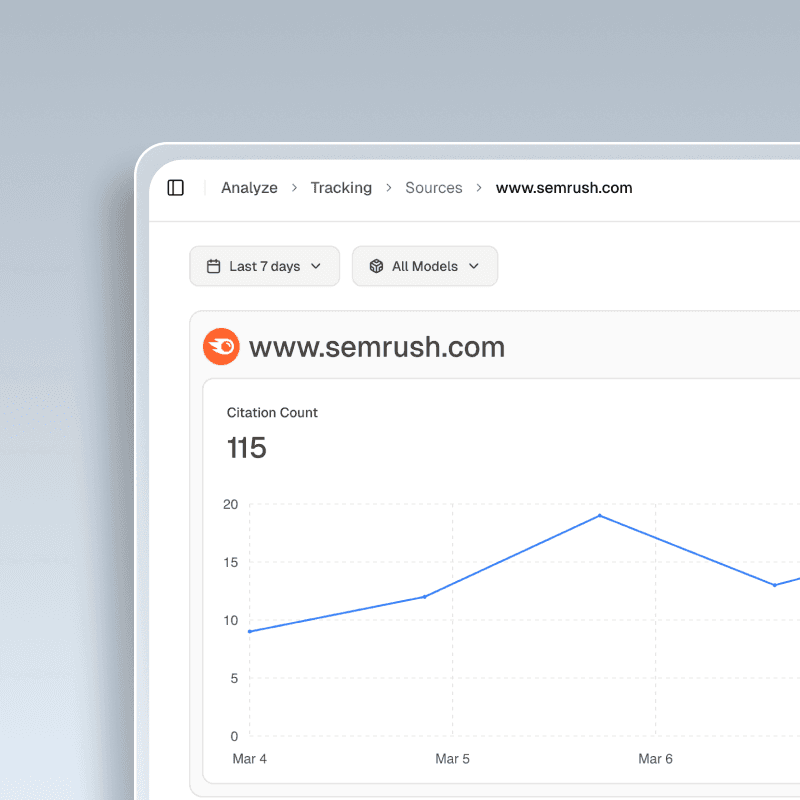Click the 115 citation total value

(x=246, y=448)
